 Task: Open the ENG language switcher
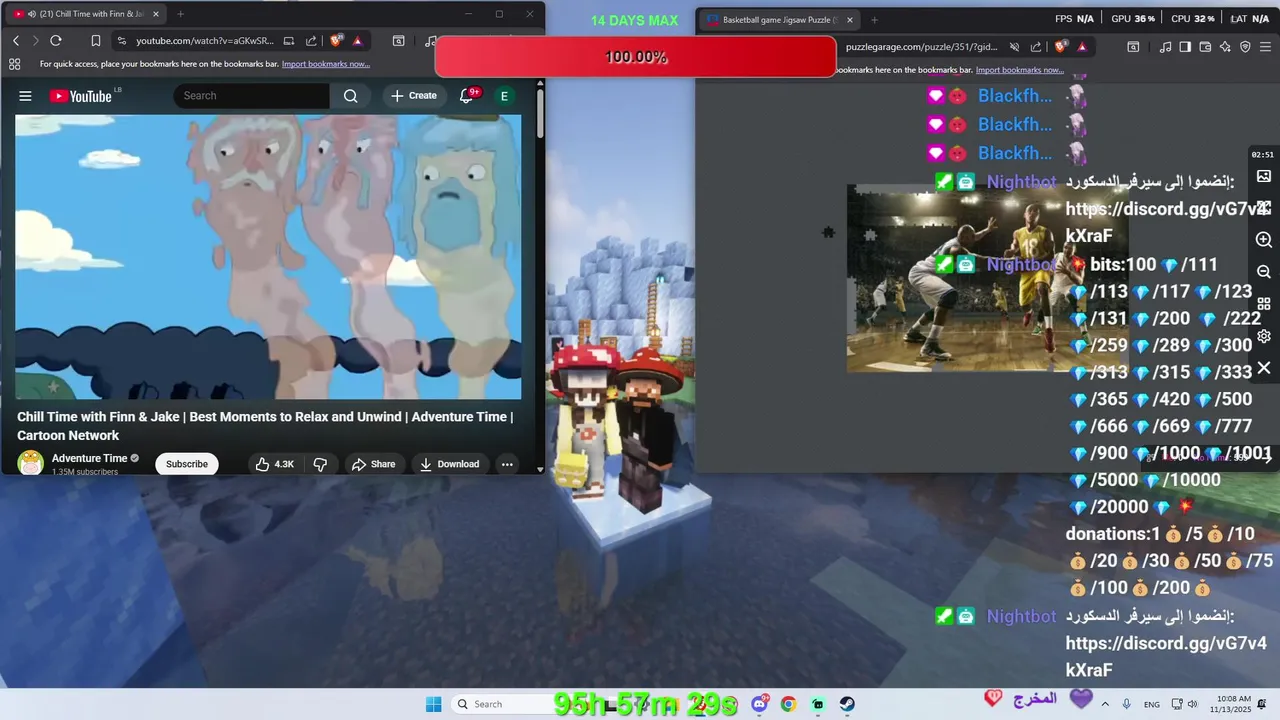point(1152,704)
